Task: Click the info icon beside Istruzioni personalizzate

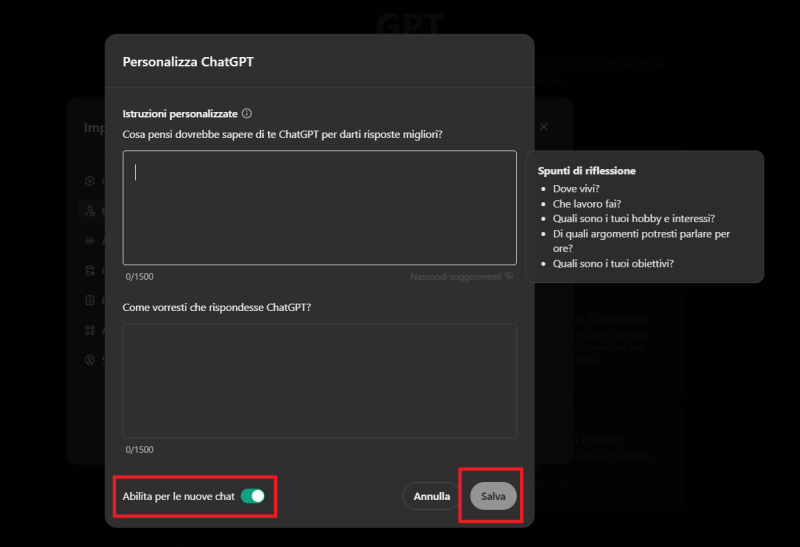Action: [x=247, y=114]
